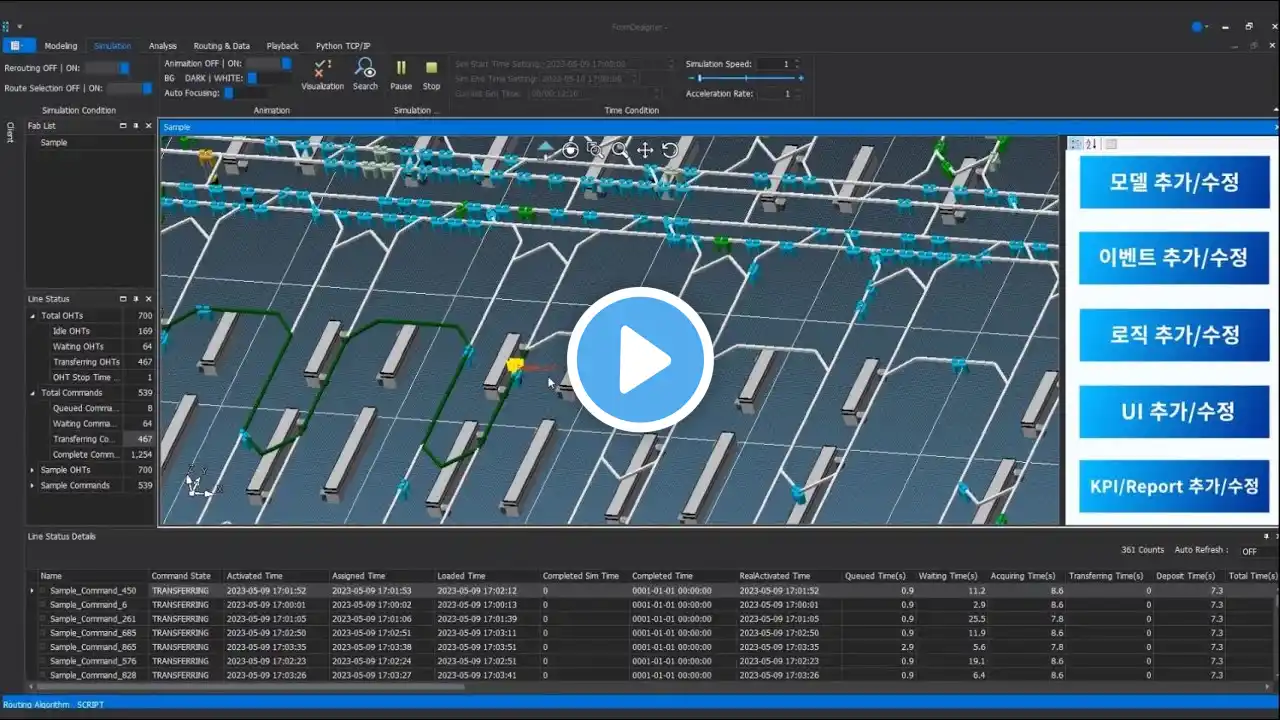Select the magnifier zoom tool in viewport
This screenshot has width=1280, height=720.
(620, 150)
